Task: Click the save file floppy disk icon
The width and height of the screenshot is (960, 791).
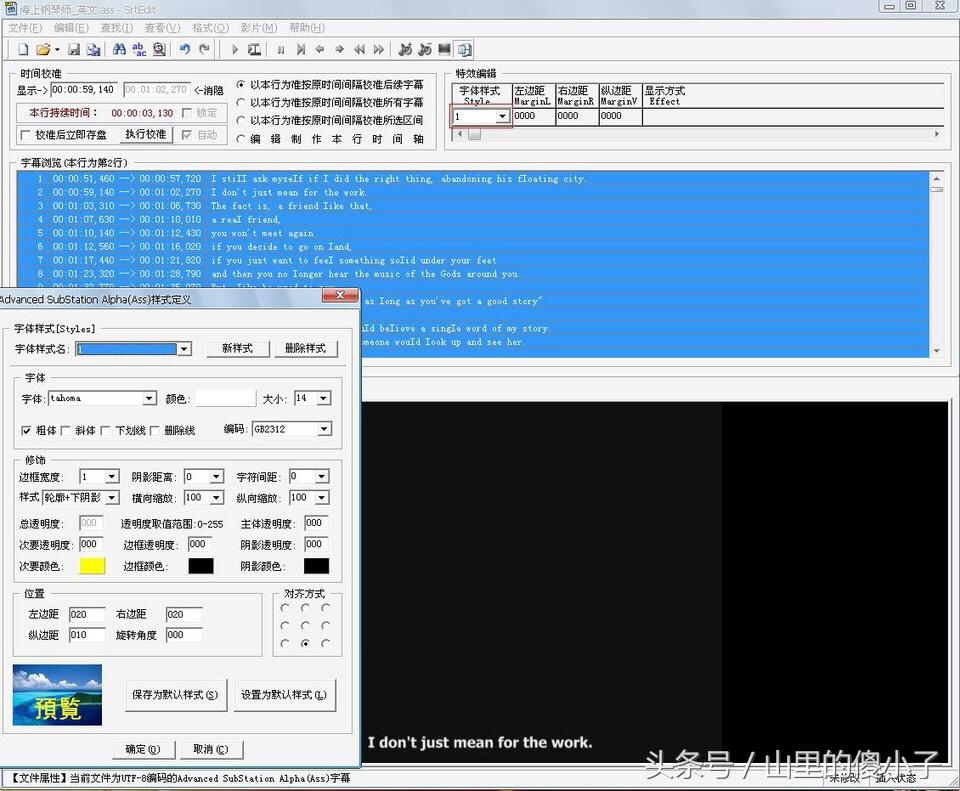Action: click(76, 49)
